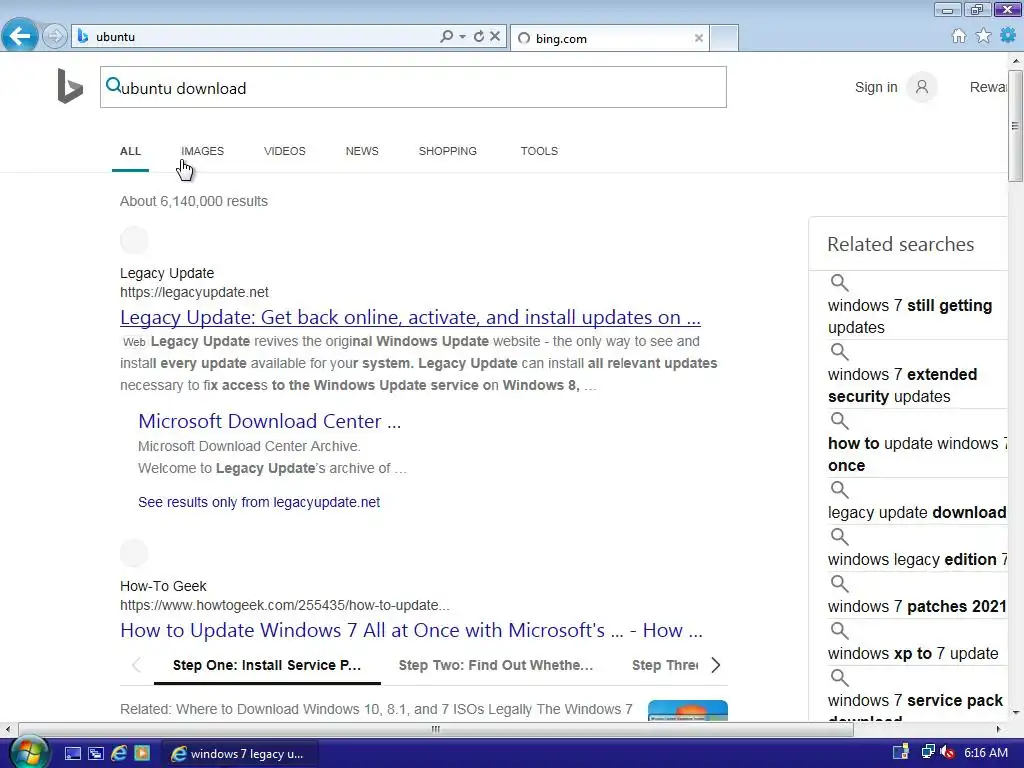Click the https://legacyupdate.net URL text
This screenshot has width=1024, height=768.
(x=194, y=293)
